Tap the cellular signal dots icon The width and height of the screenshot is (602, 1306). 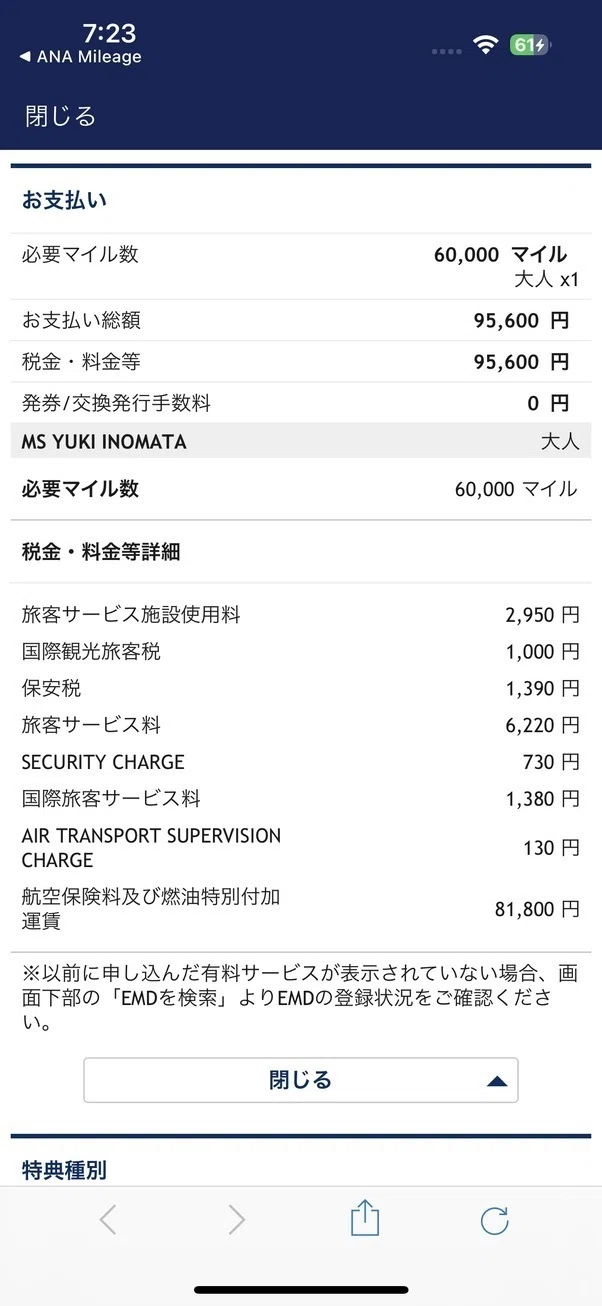447,47
